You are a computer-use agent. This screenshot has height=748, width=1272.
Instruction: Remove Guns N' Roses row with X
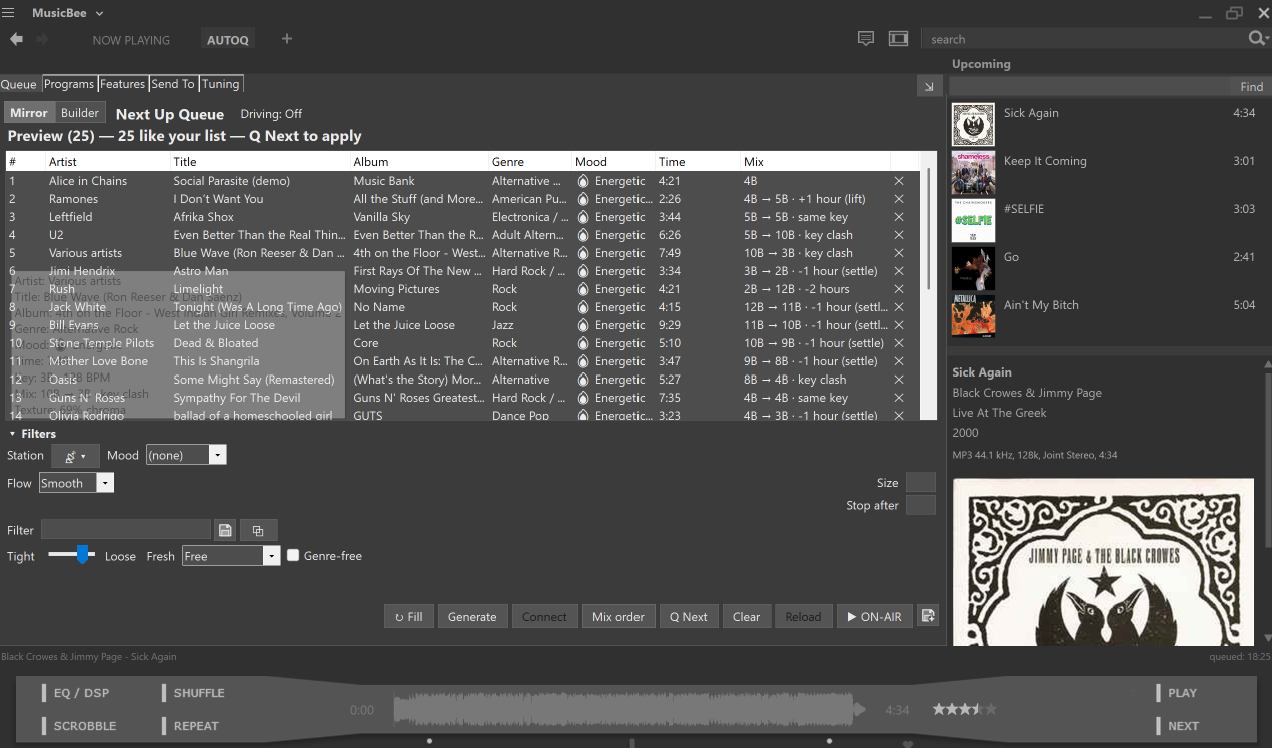click(x=898, y=398)
